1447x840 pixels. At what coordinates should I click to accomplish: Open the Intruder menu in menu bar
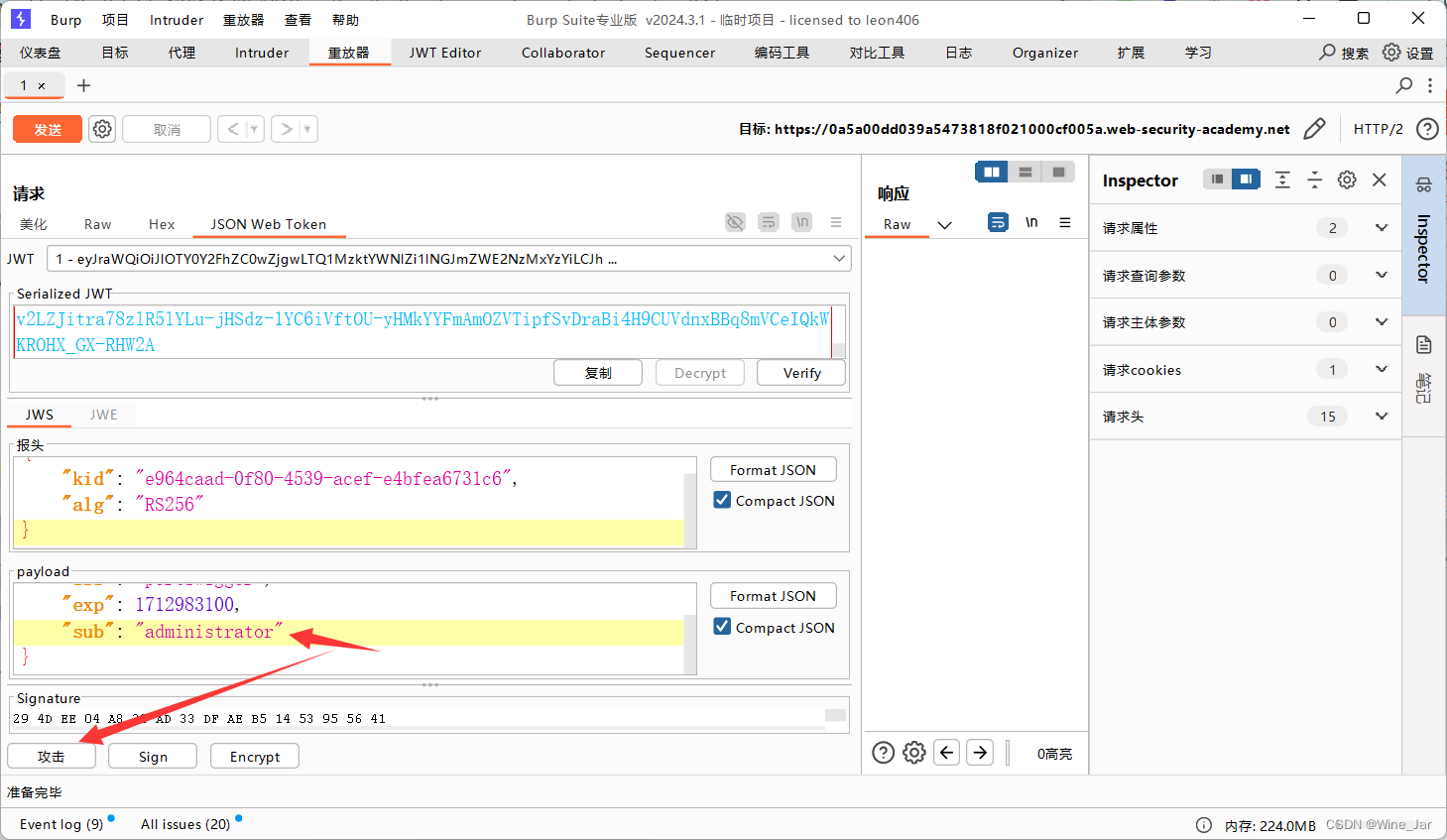click(x=177, y=20)
